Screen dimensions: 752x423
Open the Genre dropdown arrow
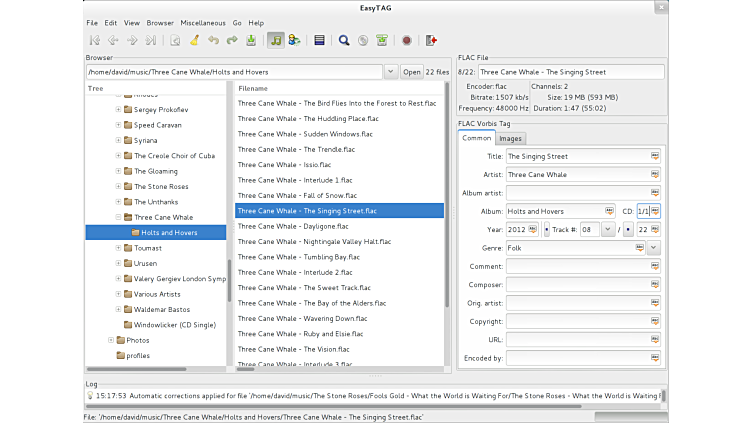654,247
